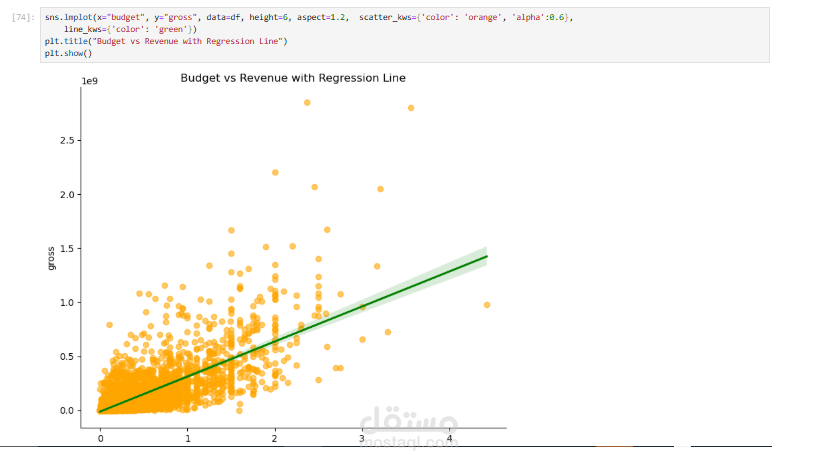The image size is (819, 460).
Task: Click the 1.0 y-axis tick label
Action: 67,303
